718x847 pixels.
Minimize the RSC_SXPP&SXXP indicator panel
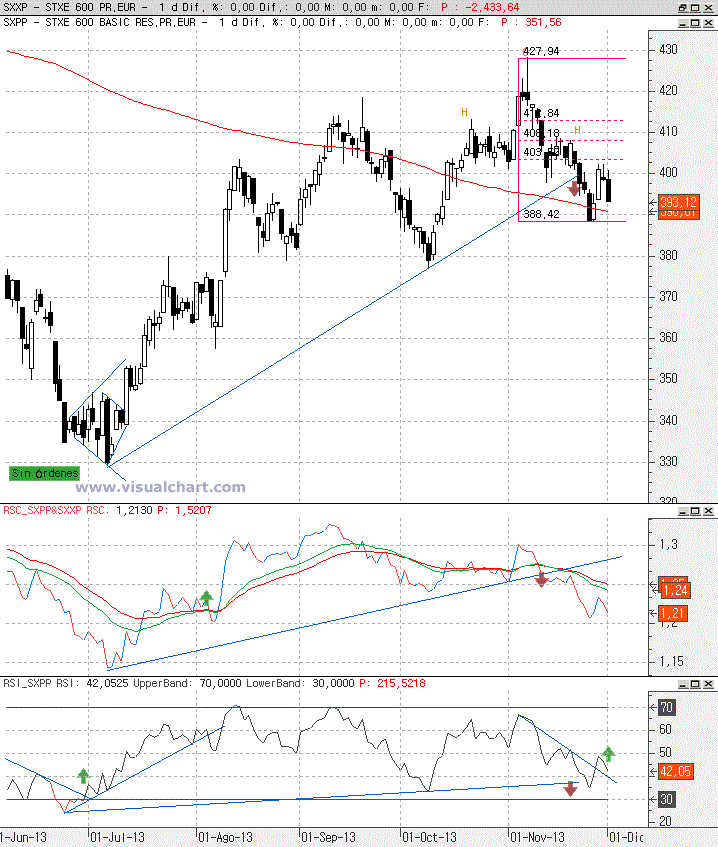click(x=682, y=510)
